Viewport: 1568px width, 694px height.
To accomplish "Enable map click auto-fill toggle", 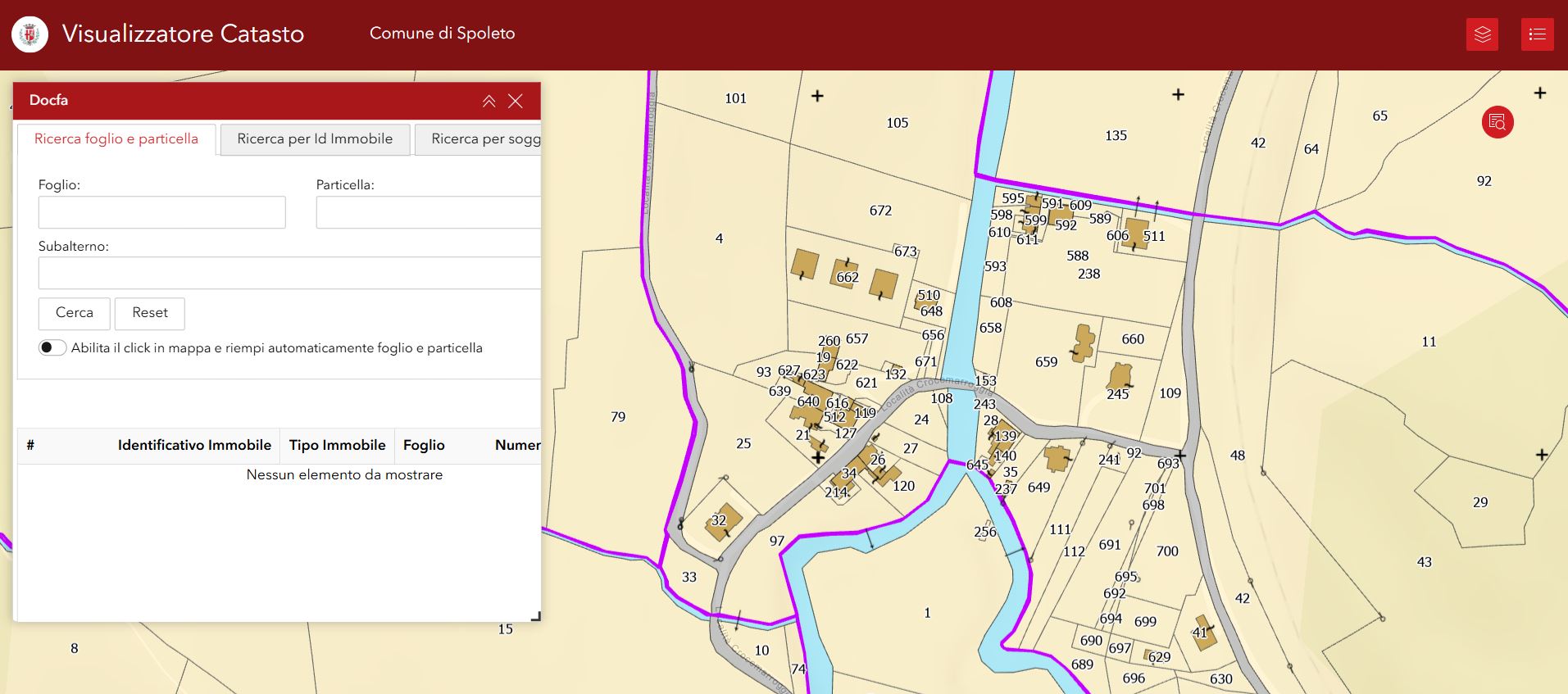I will [52, 347].
